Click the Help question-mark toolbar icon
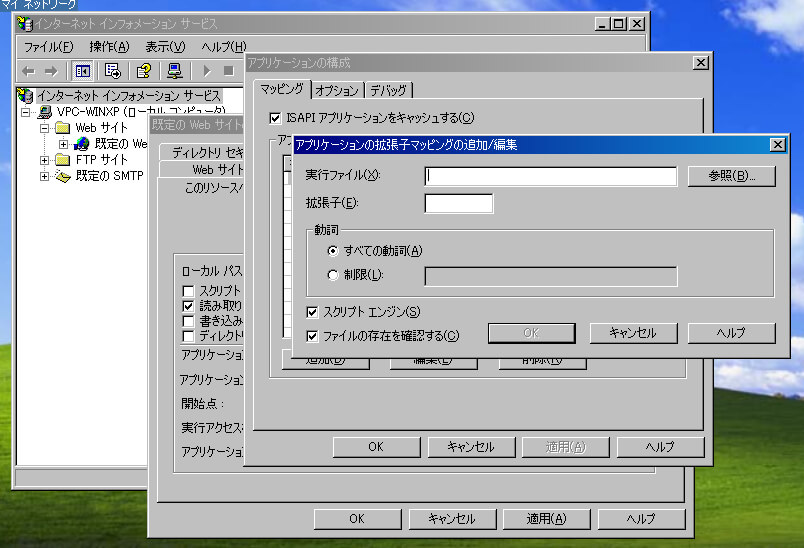This screenshot has height=548, width=804. click(x=144, y=71)
